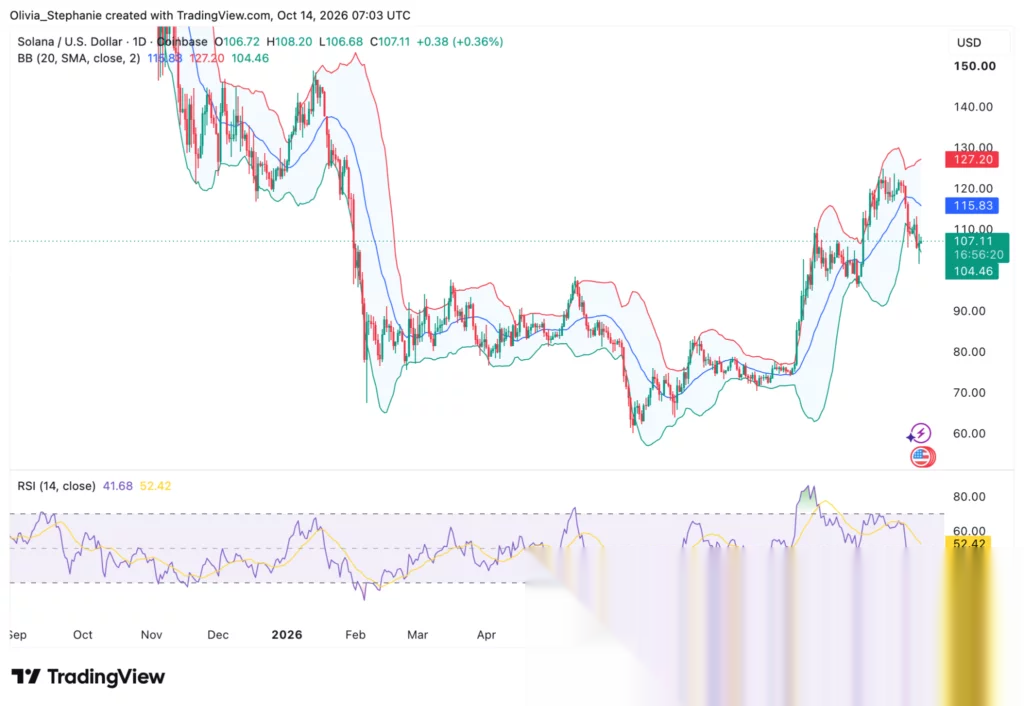This screenshot has width=1024, height=706.
Task: Click the 140.00 price axis label
Action: (x=973, y=107)
